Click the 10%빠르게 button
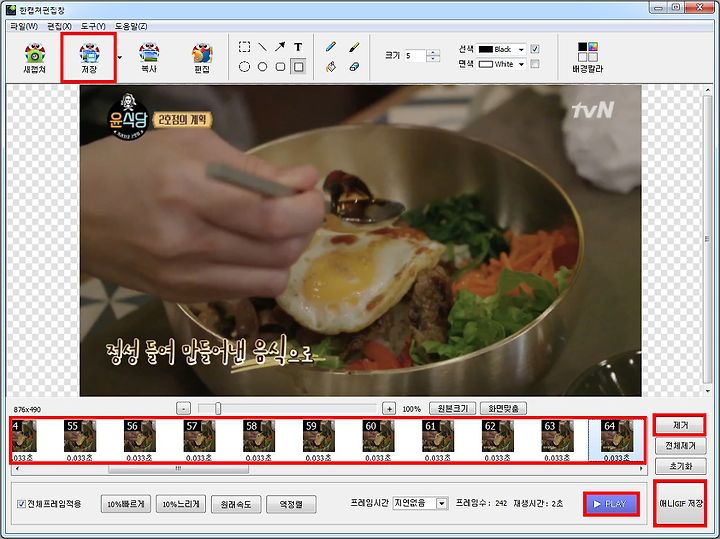720x539 pixels. pyautogui.click(x=125, y=504)
